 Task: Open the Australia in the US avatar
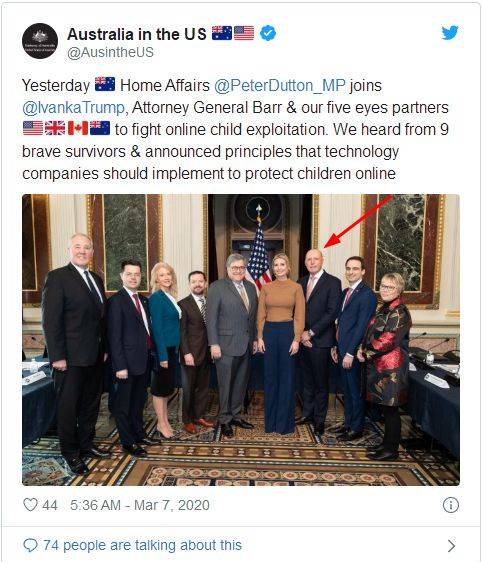[x=40, y=41]
